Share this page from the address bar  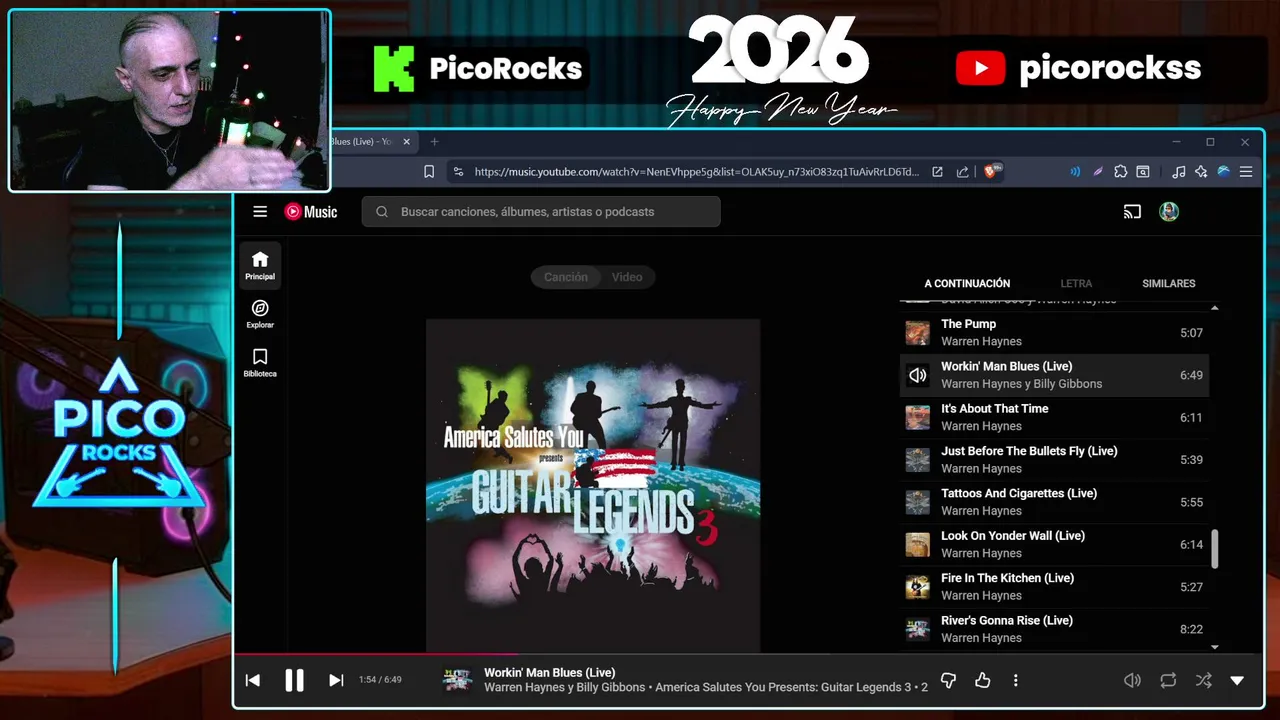point(962,172)
